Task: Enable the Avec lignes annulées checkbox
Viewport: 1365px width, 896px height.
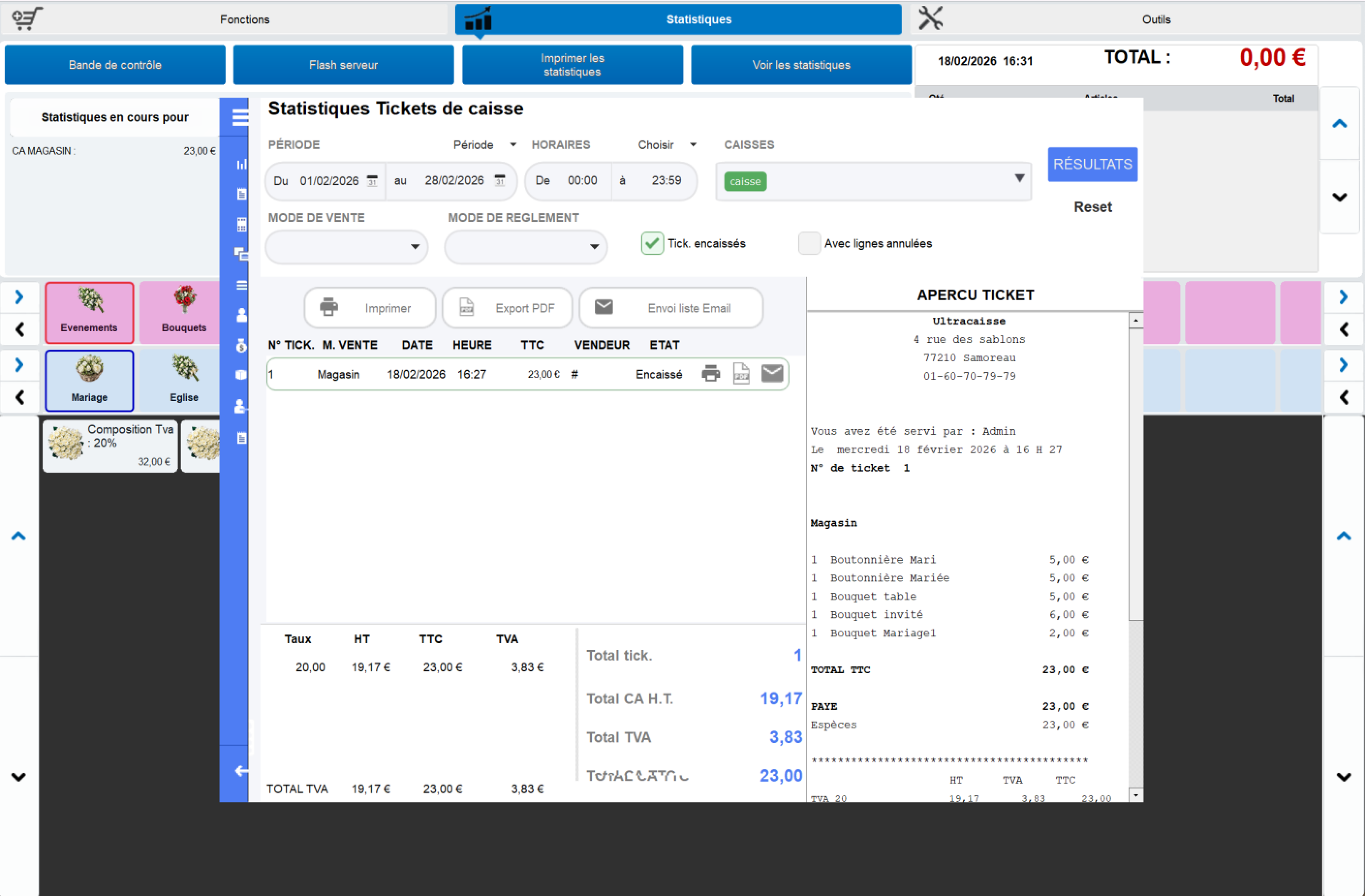Action: [x=809, y=243]
